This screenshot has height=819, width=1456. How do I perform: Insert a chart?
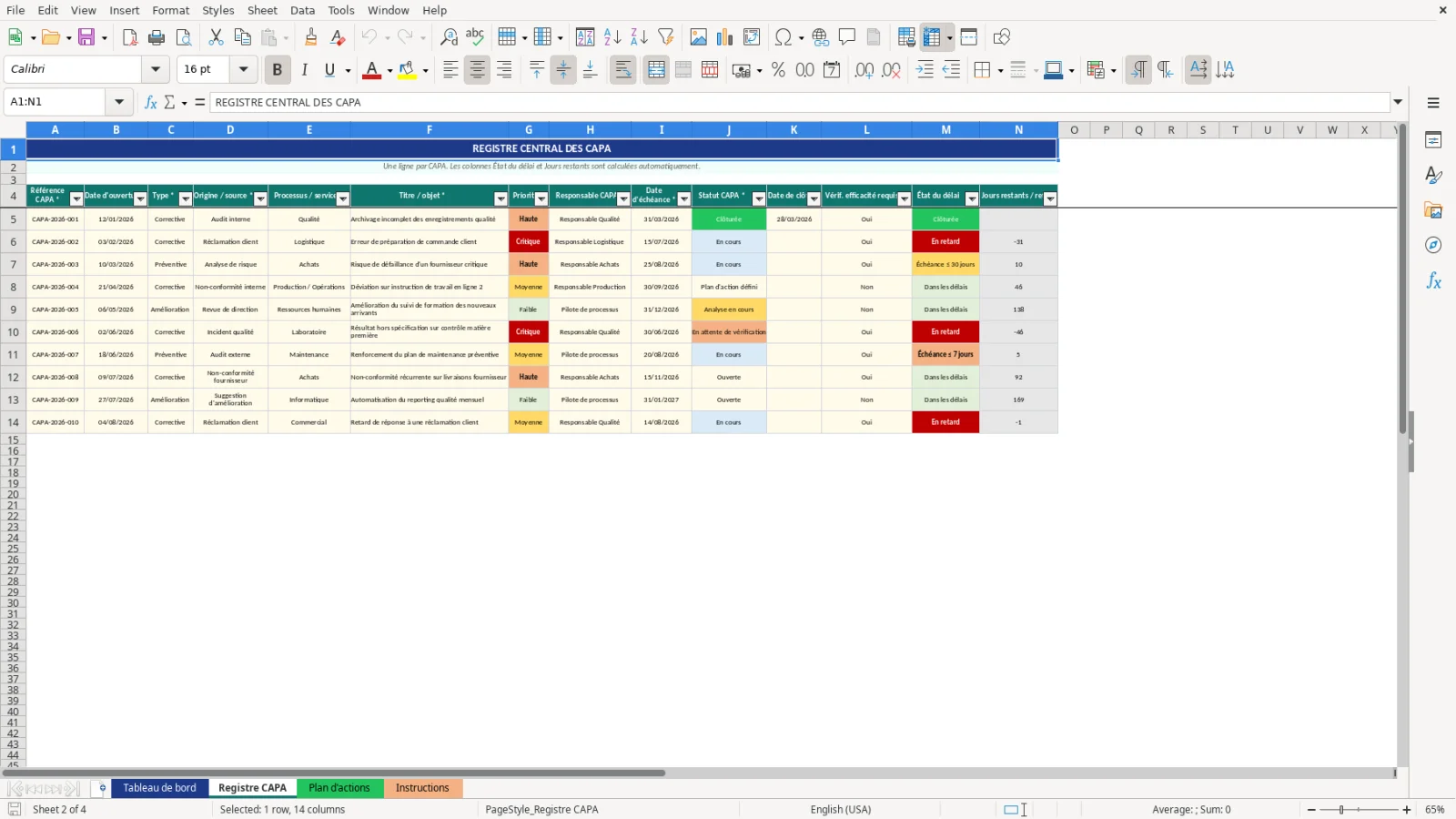(724, 37)
